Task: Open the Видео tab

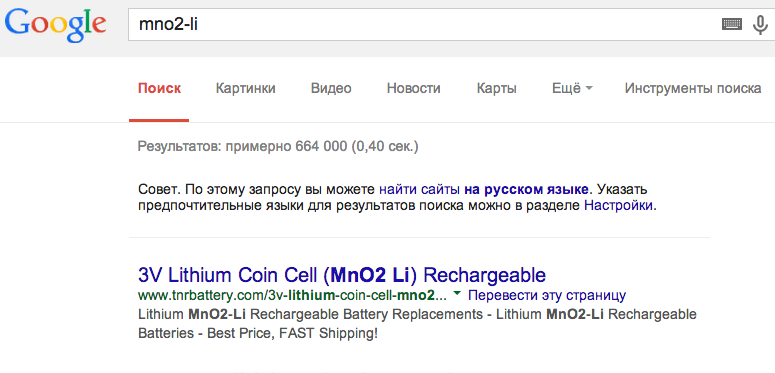Action: (331, 88)
